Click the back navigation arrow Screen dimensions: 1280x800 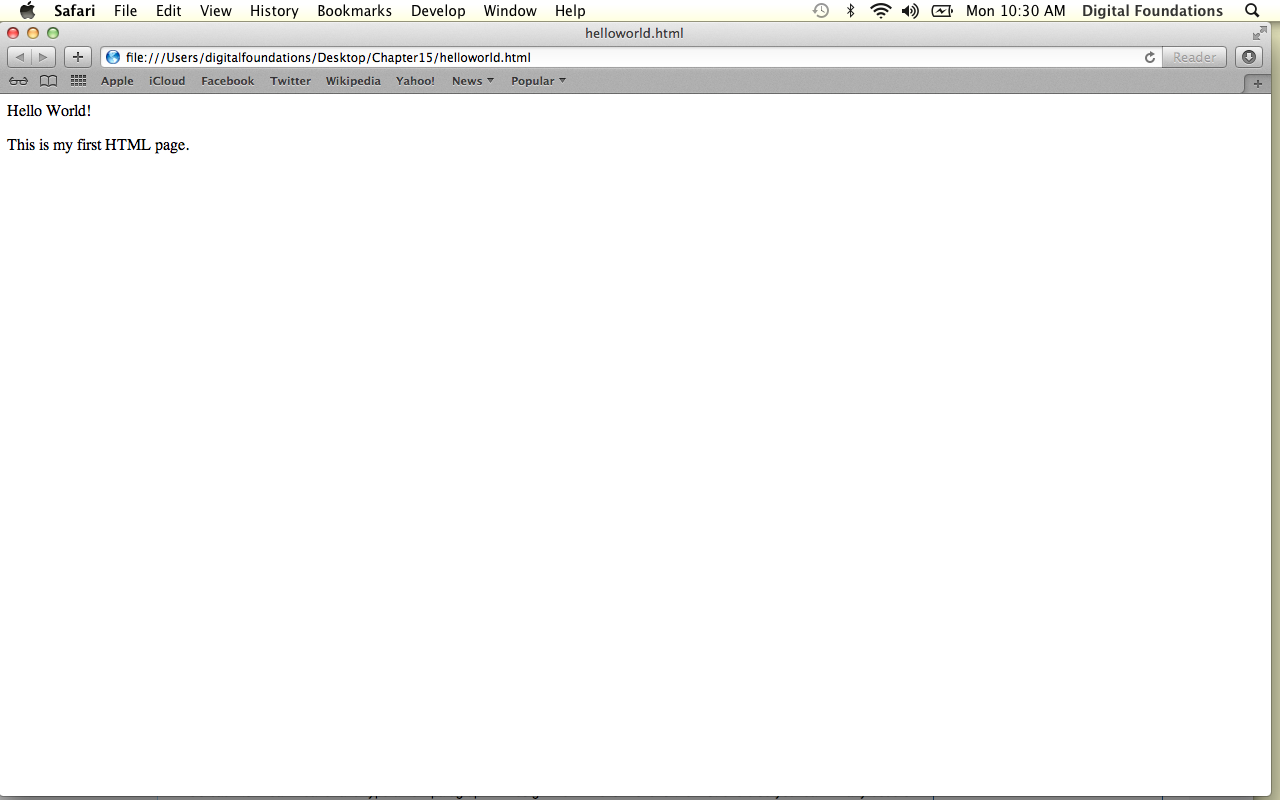point(20,57)
